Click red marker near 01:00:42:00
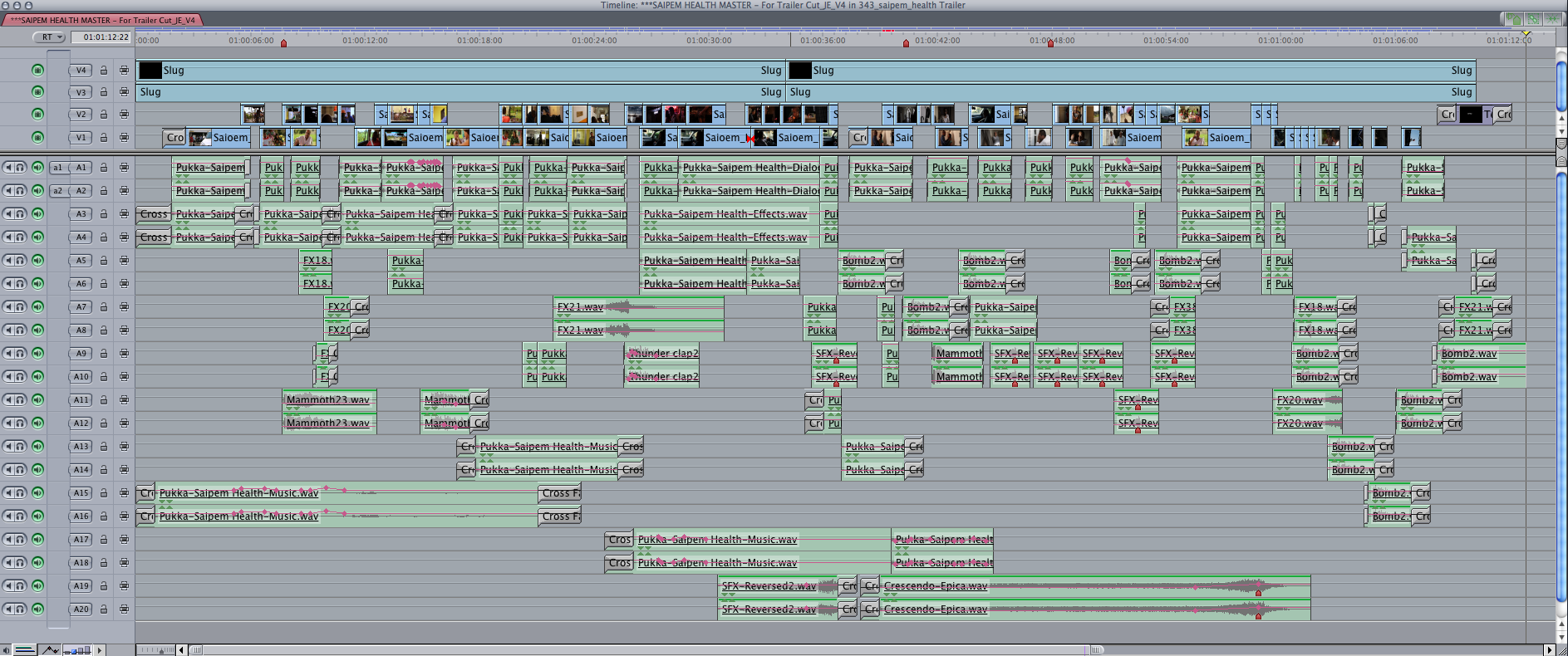The width and height of the screenshot is (1568, 656). pos(906,43)
